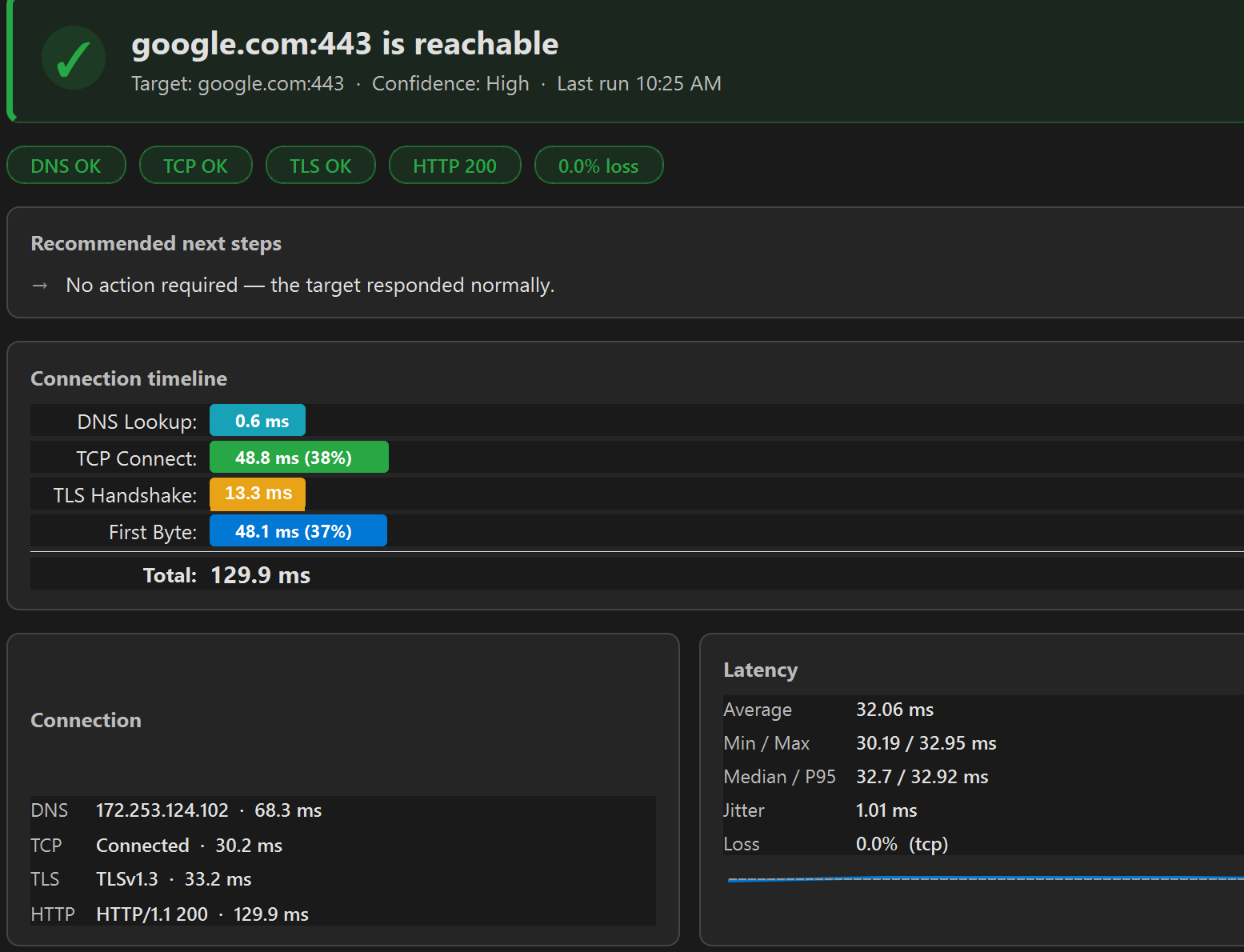1244x952 pixels.
Task: Click the Median / P95 32.7 / 32.92 ms value
Action: pyautogui.click(x=922, y=777)
